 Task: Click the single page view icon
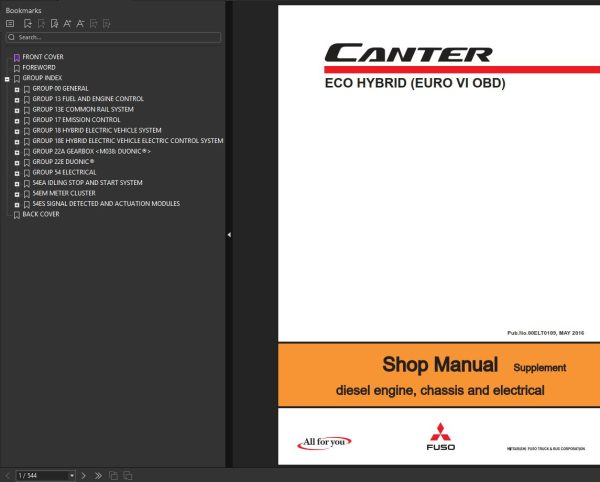point(113,475)
